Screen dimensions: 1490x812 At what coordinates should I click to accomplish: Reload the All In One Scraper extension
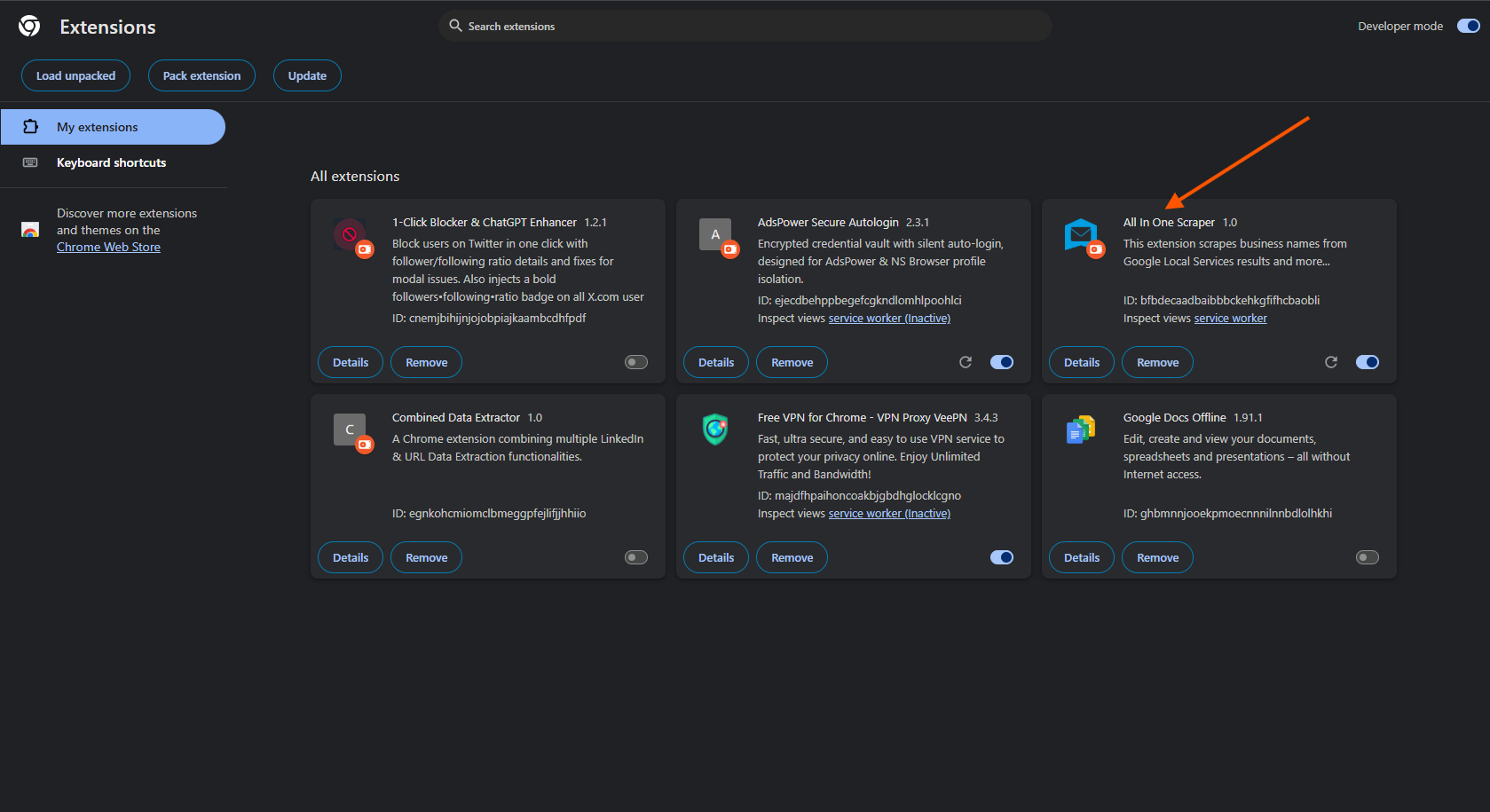coord(1331,362)
